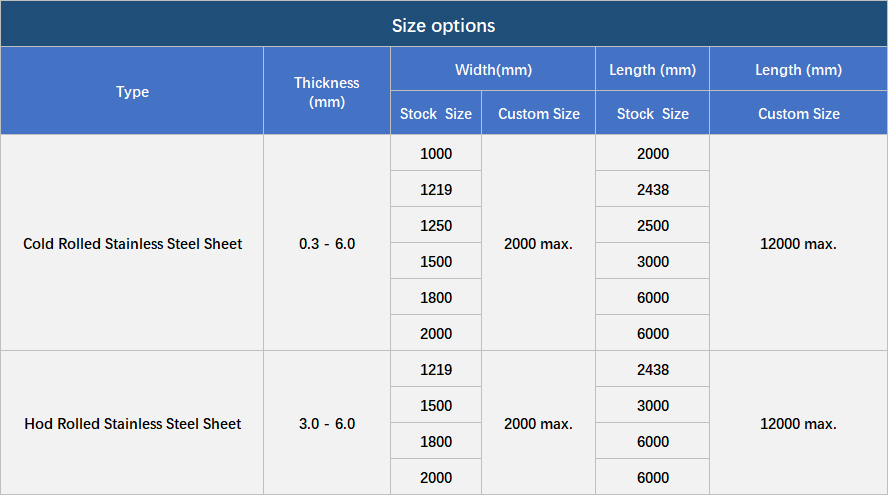Click length "2000" beside width 1000
The image size is (888, 495).
[653, 153]
